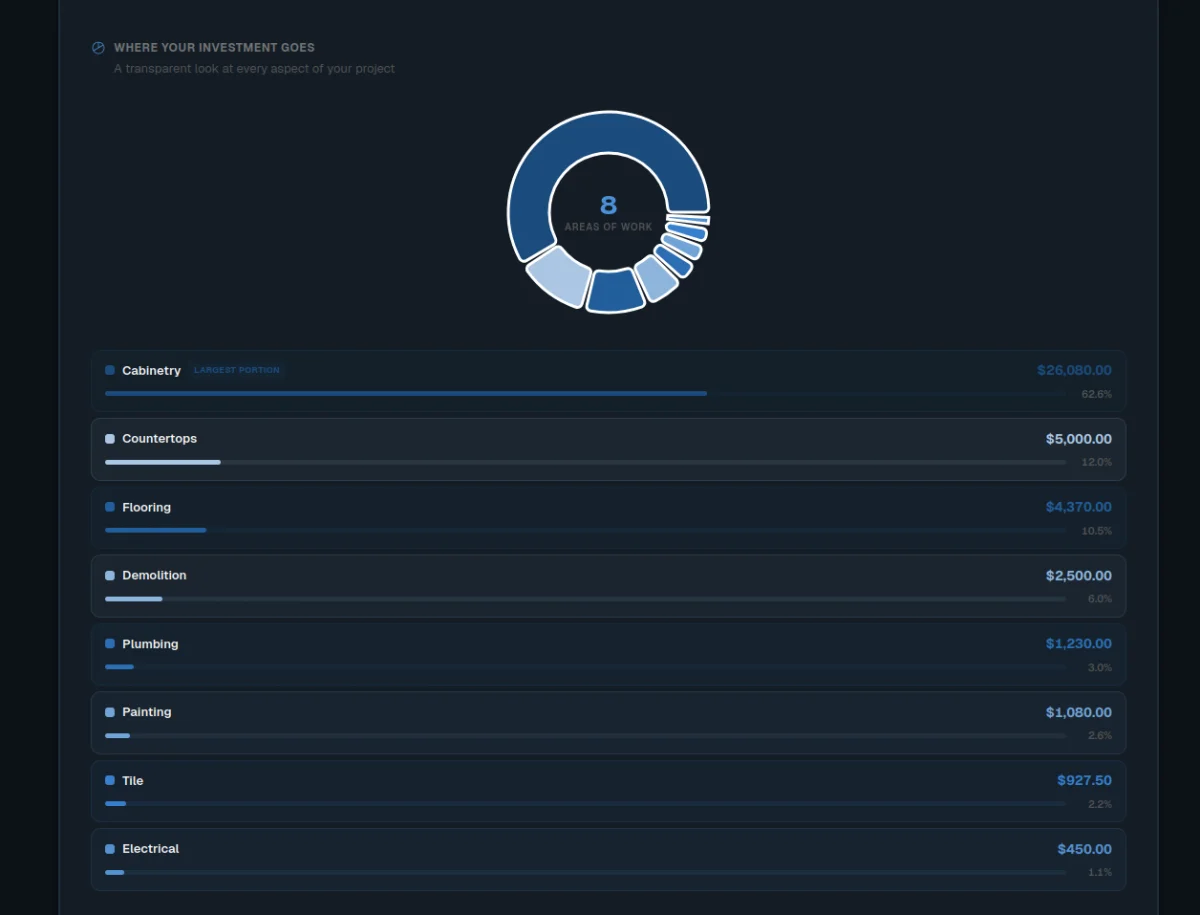Click the Flooring color square icon
The width and height of the screenshot is (1200, 915).
(110, 507)
